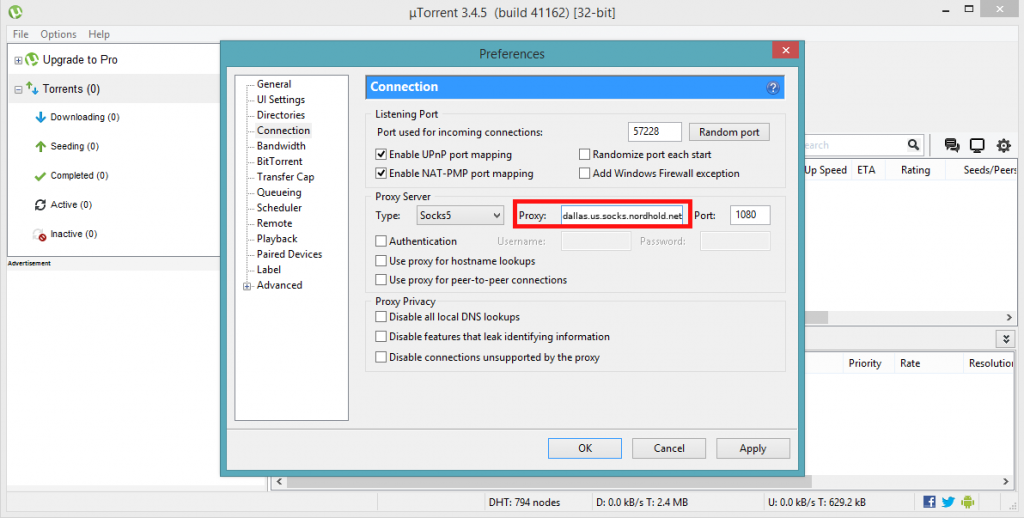Click the Facebook icon in status bar
1024x518 pixels.
(x=929, y=502)
